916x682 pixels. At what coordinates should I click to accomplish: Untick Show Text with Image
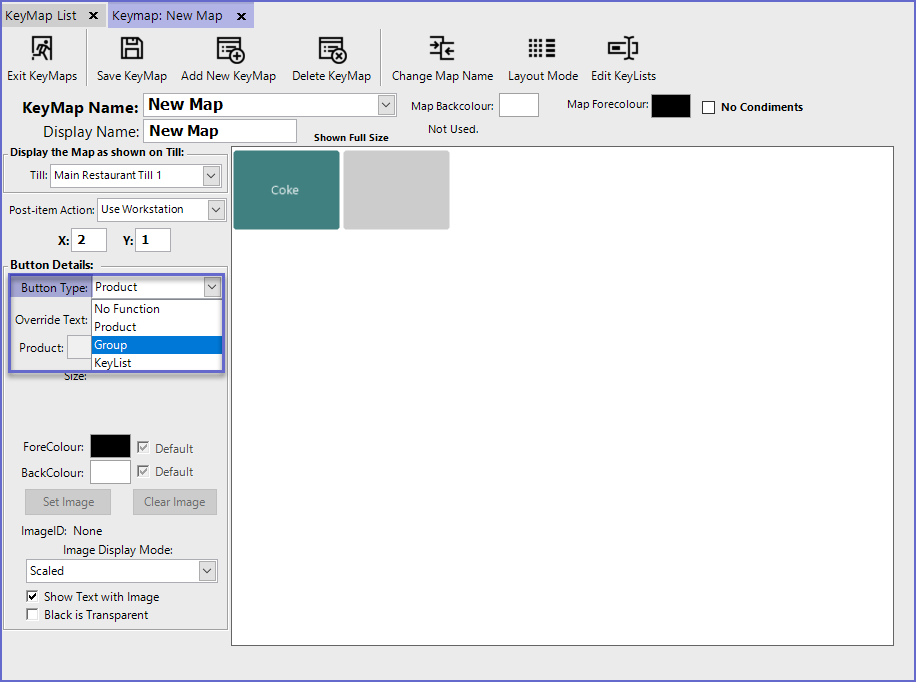(x=33, y=597)
